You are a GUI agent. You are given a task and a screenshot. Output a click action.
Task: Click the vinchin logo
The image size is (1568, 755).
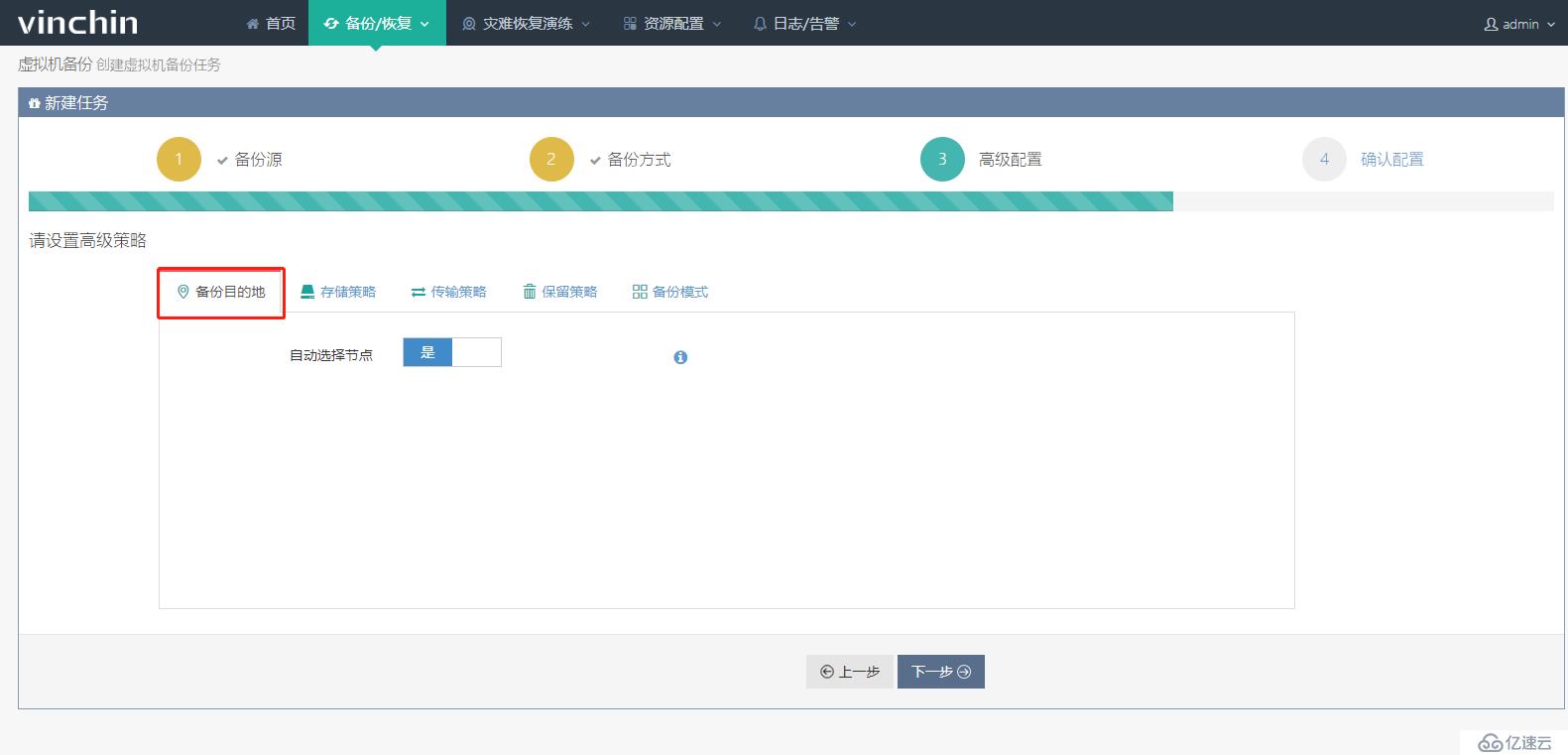click(x=77, y=22)
